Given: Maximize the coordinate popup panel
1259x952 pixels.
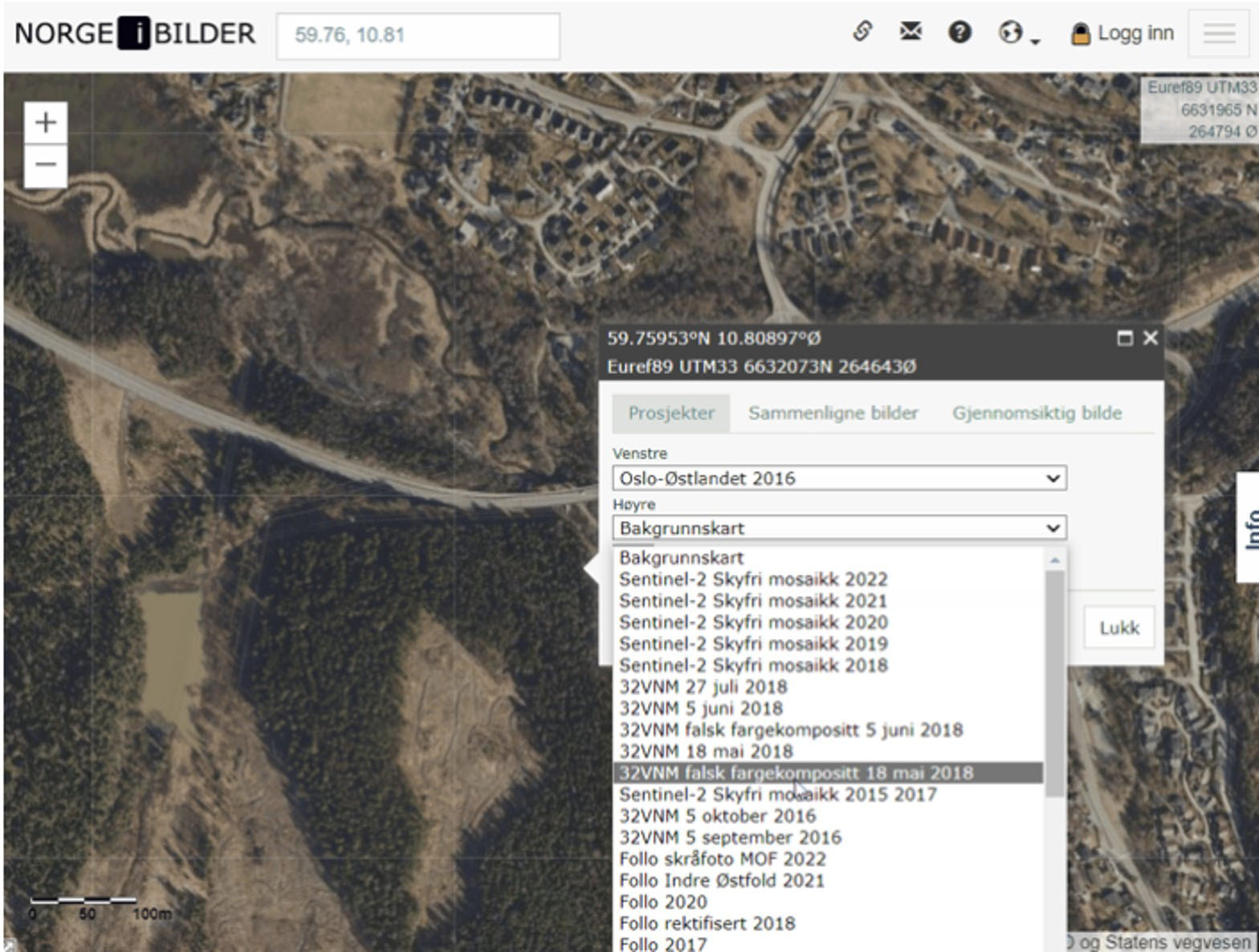Looking at the screenshot, I should [x=1125, y=338].
